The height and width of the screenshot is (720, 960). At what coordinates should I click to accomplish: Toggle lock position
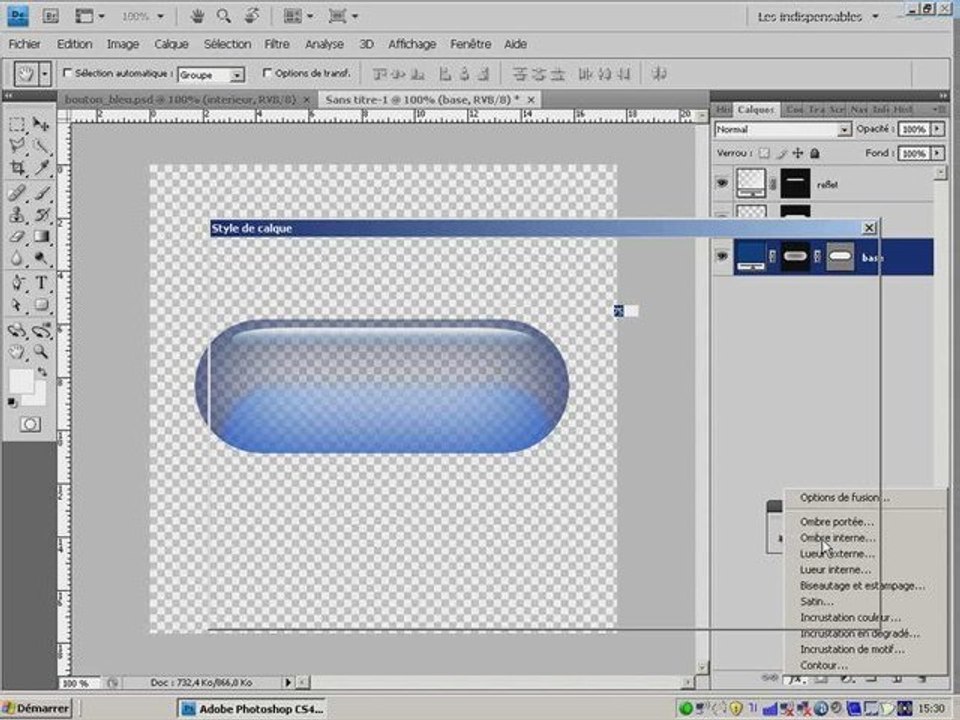pyautogui.click(x=798, y=153)
